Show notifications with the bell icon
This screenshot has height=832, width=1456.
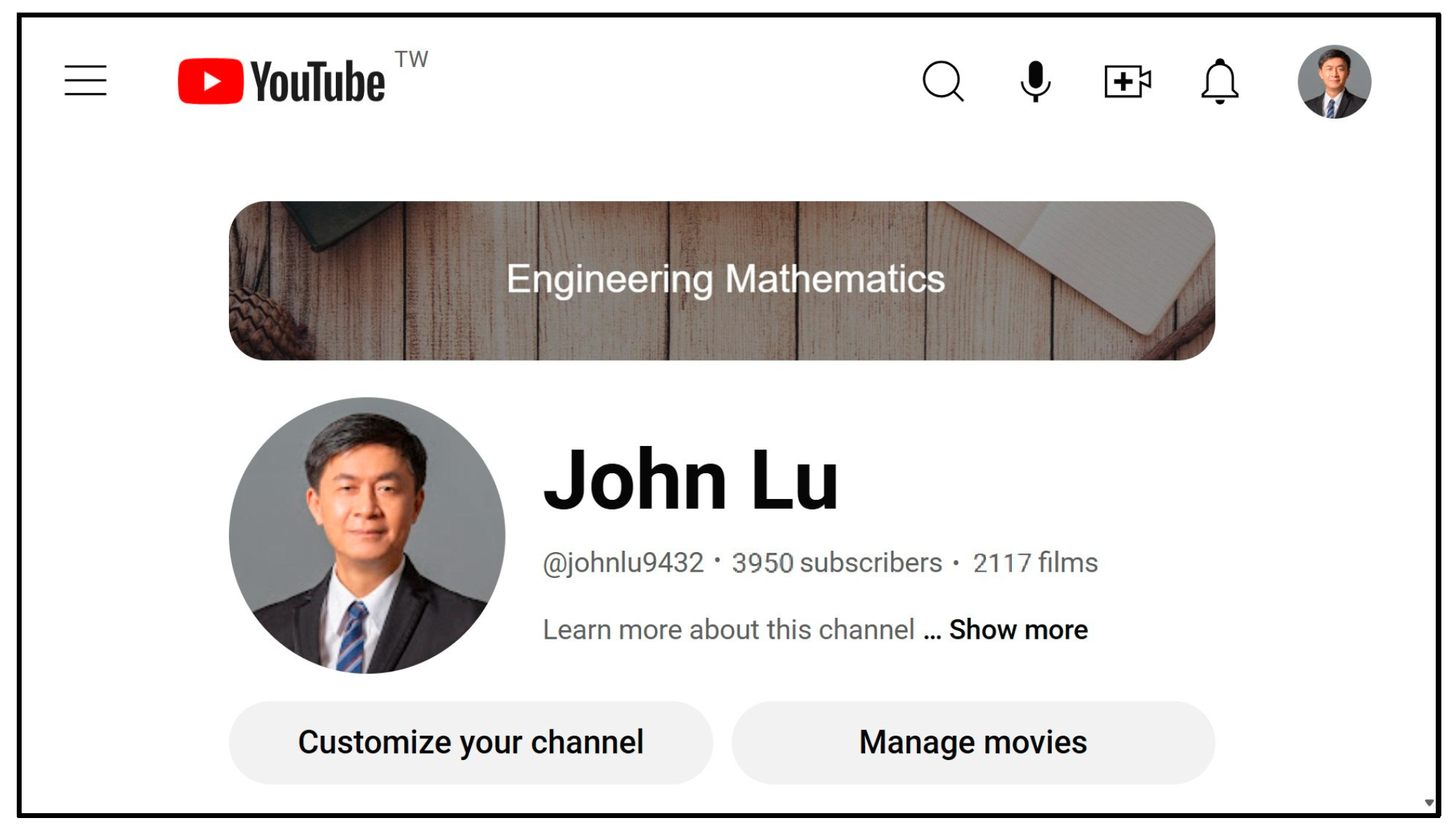click(x=1219, y=82)
